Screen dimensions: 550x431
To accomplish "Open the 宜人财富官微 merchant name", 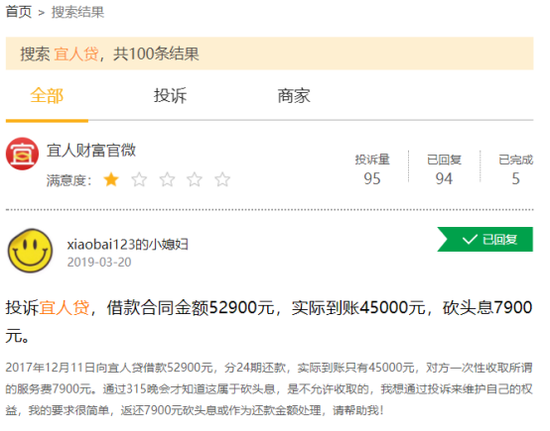I will pos(91,150).
